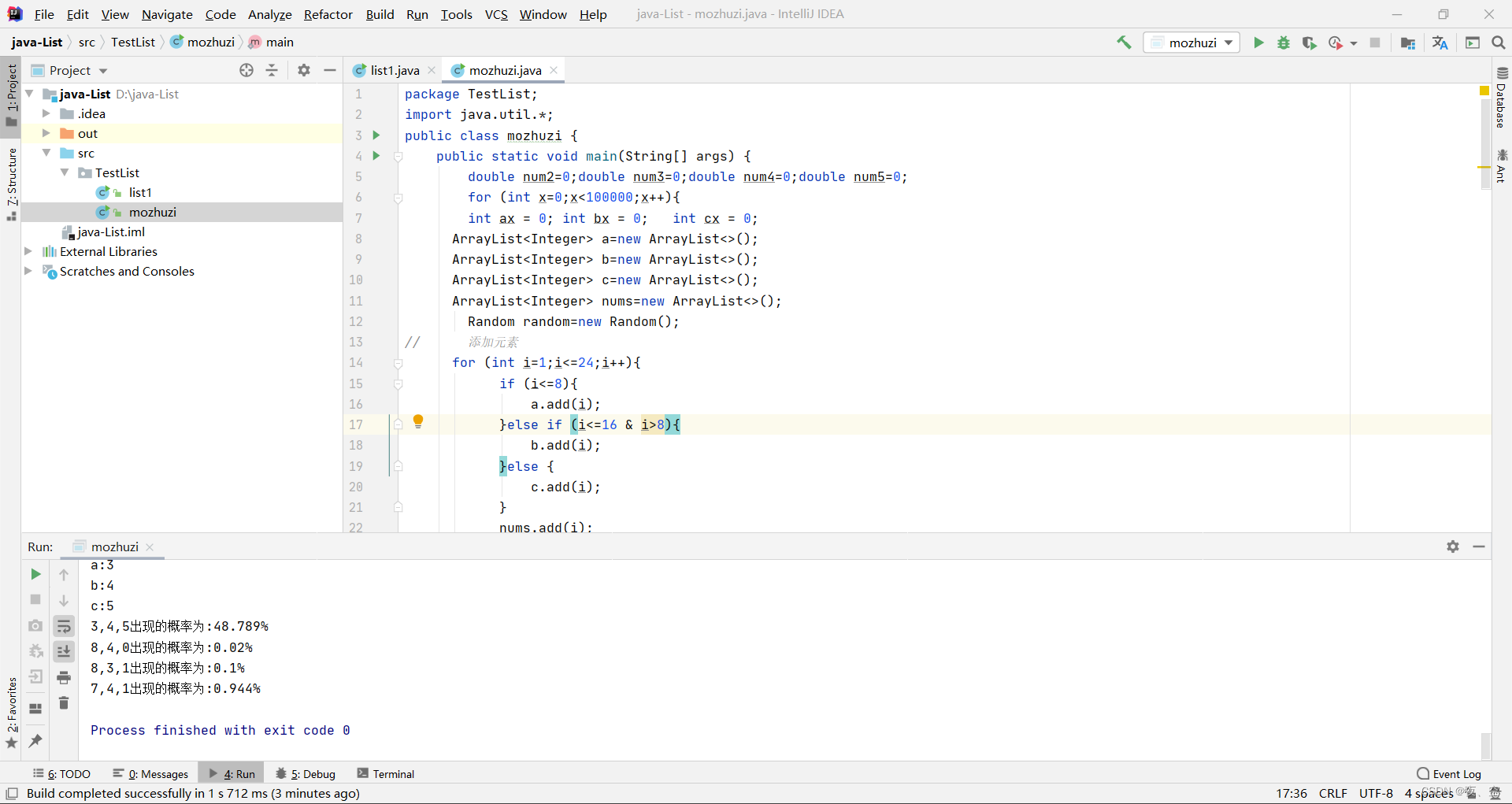This screenshot has height=804, width=1512.
Task: Expand Scratches and Consoles node
Action: tap(28, 271)
